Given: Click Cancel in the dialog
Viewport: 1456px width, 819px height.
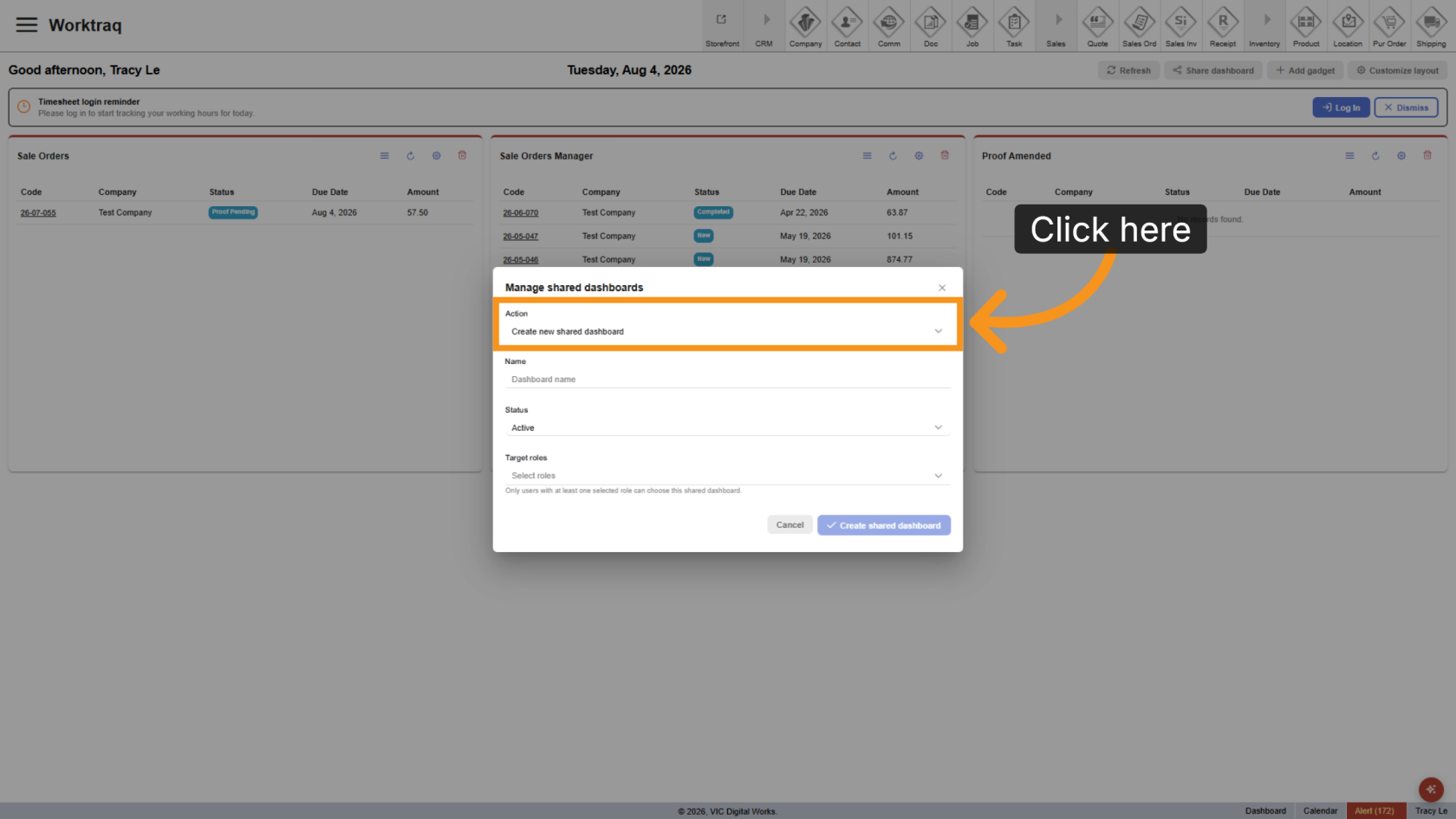Looking at the screenshot, I should pyautogui.click(x=790, y=525).
